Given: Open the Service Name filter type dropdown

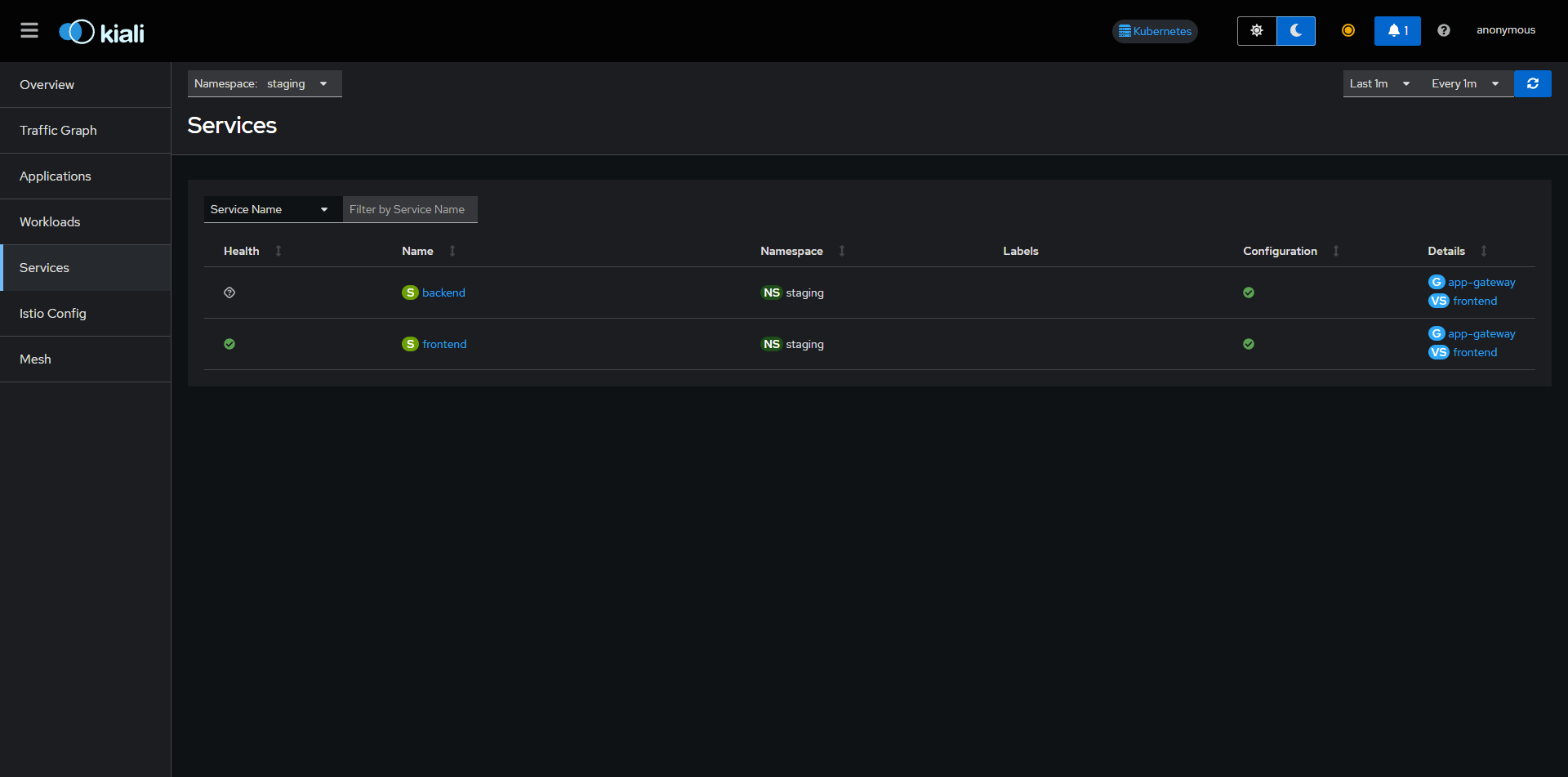Looking at the screenshot, I should point(269,209).
